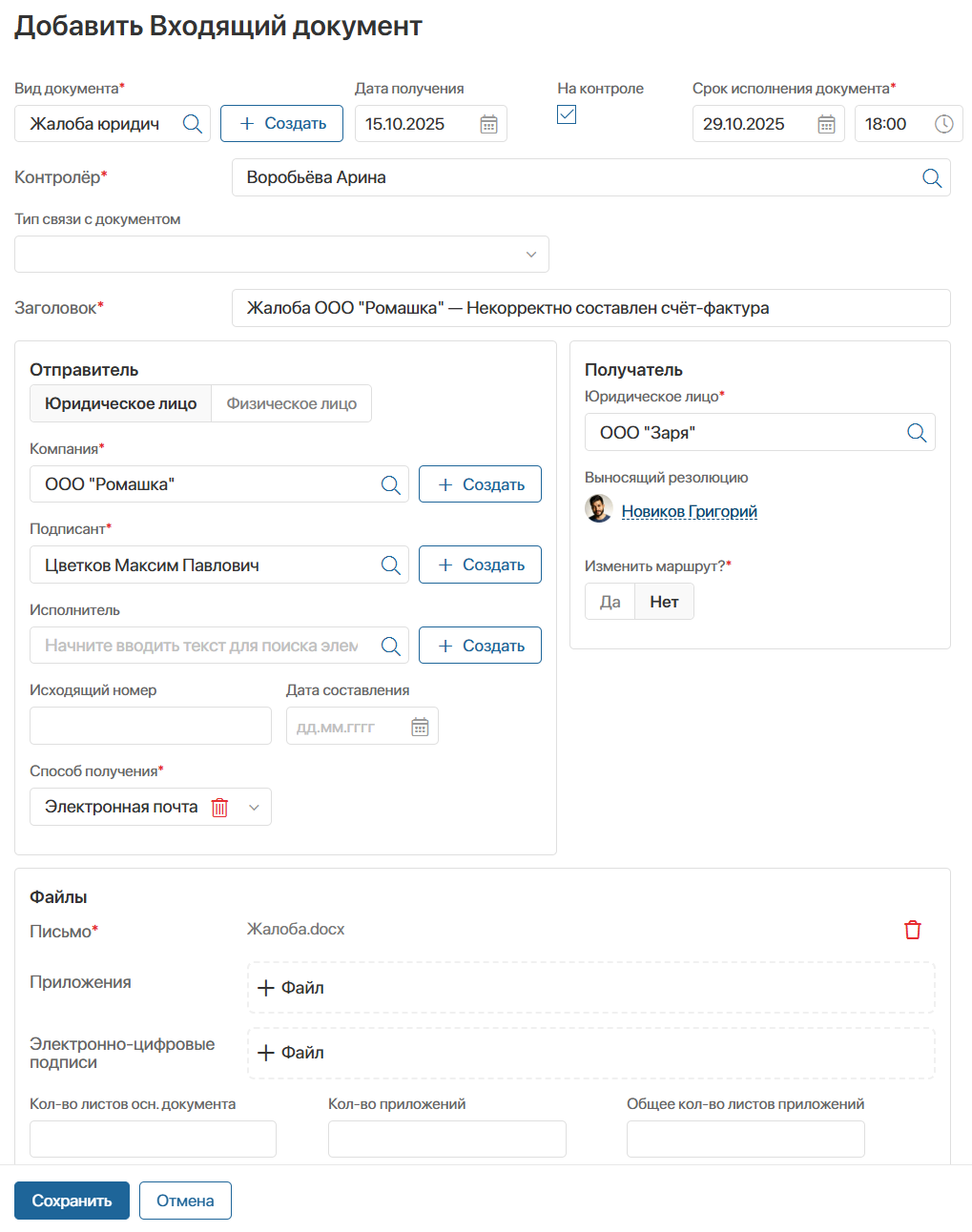Click search icon in Контролёр field
This screenshot has width=972, height=1232.
(931, 178)
